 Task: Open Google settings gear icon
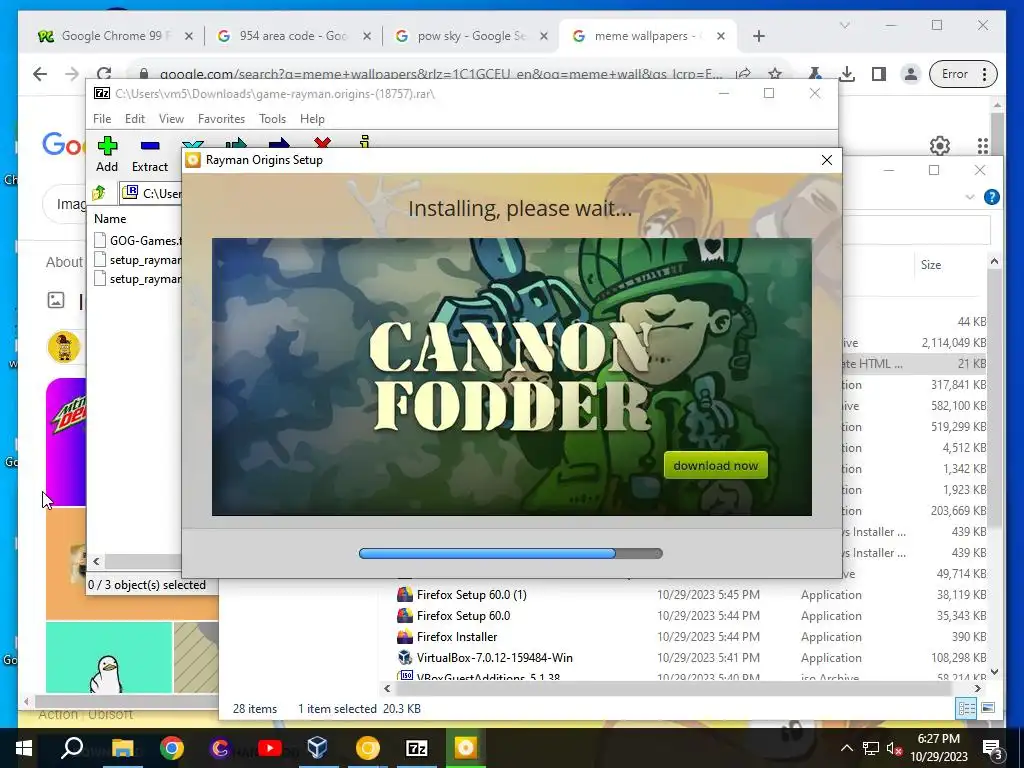point(940,145)
